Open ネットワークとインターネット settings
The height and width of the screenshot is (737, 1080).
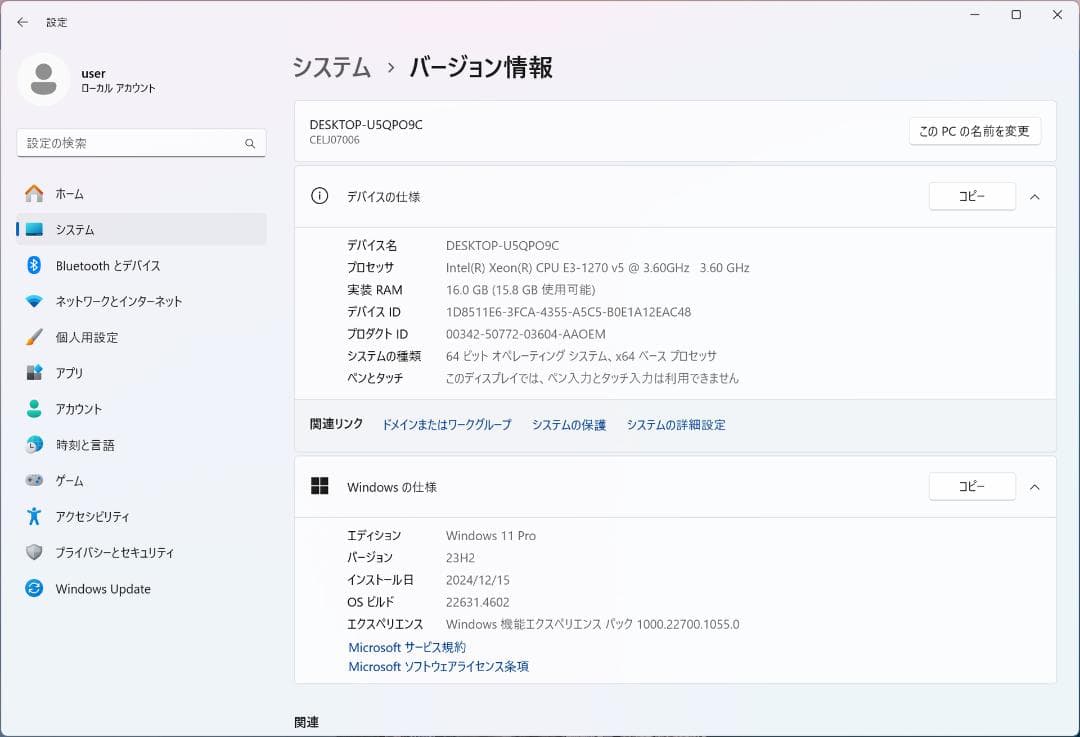click(115, 301)
